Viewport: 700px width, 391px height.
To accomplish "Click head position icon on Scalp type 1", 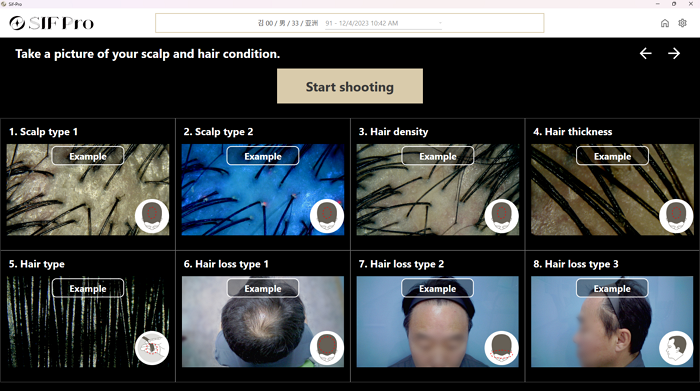I will click(152, 216).
